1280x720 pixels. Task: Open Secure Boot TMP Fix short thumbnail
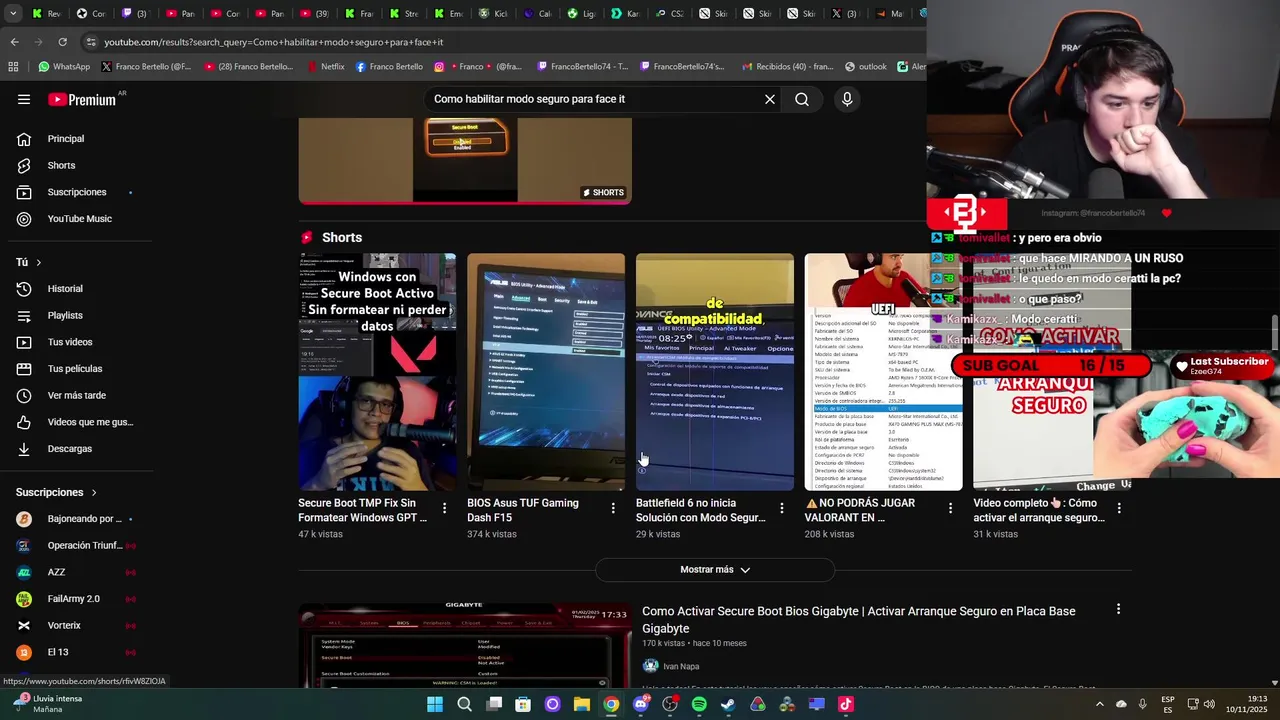[377, 372]
